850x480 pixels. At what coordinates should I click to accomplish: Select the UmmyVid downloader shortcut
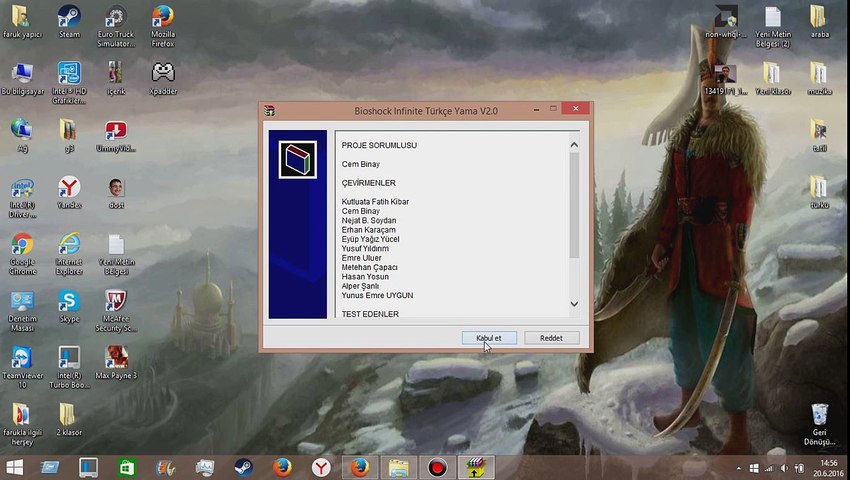pyautogui.click(x=116, y=136)
